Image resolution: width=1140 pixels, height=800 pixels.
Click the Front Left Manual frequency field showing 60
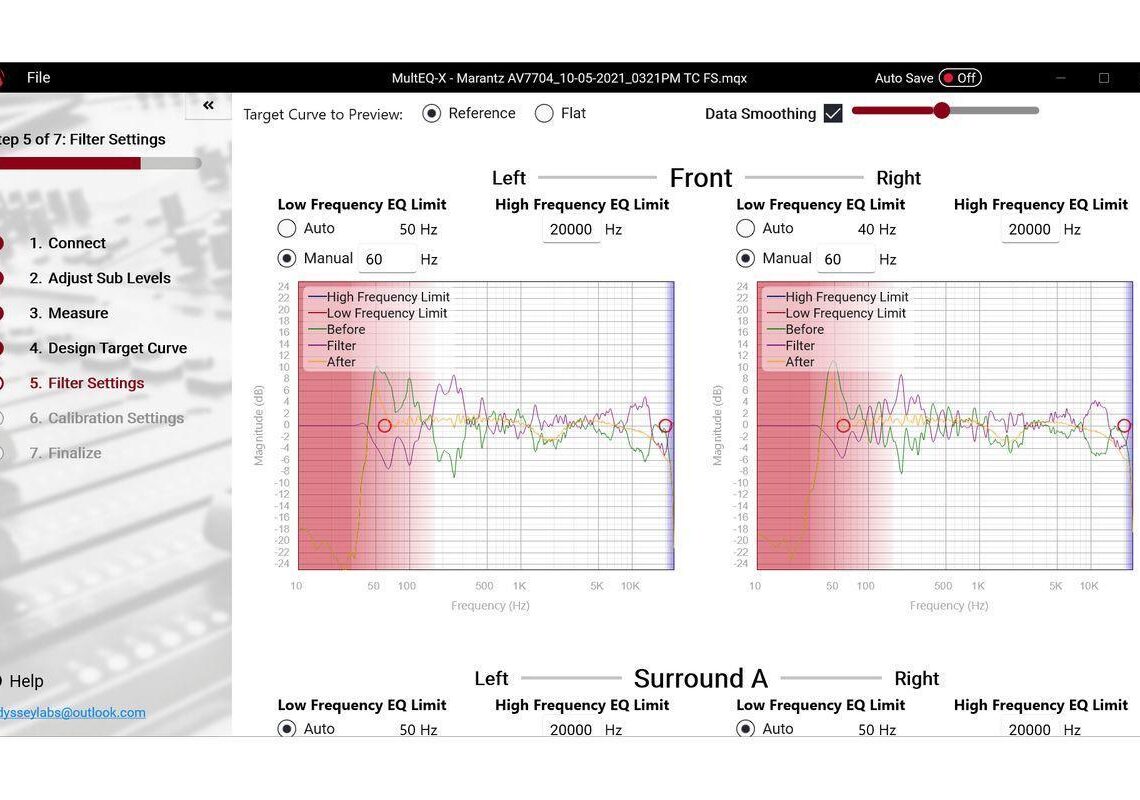[x=386, y=259]
